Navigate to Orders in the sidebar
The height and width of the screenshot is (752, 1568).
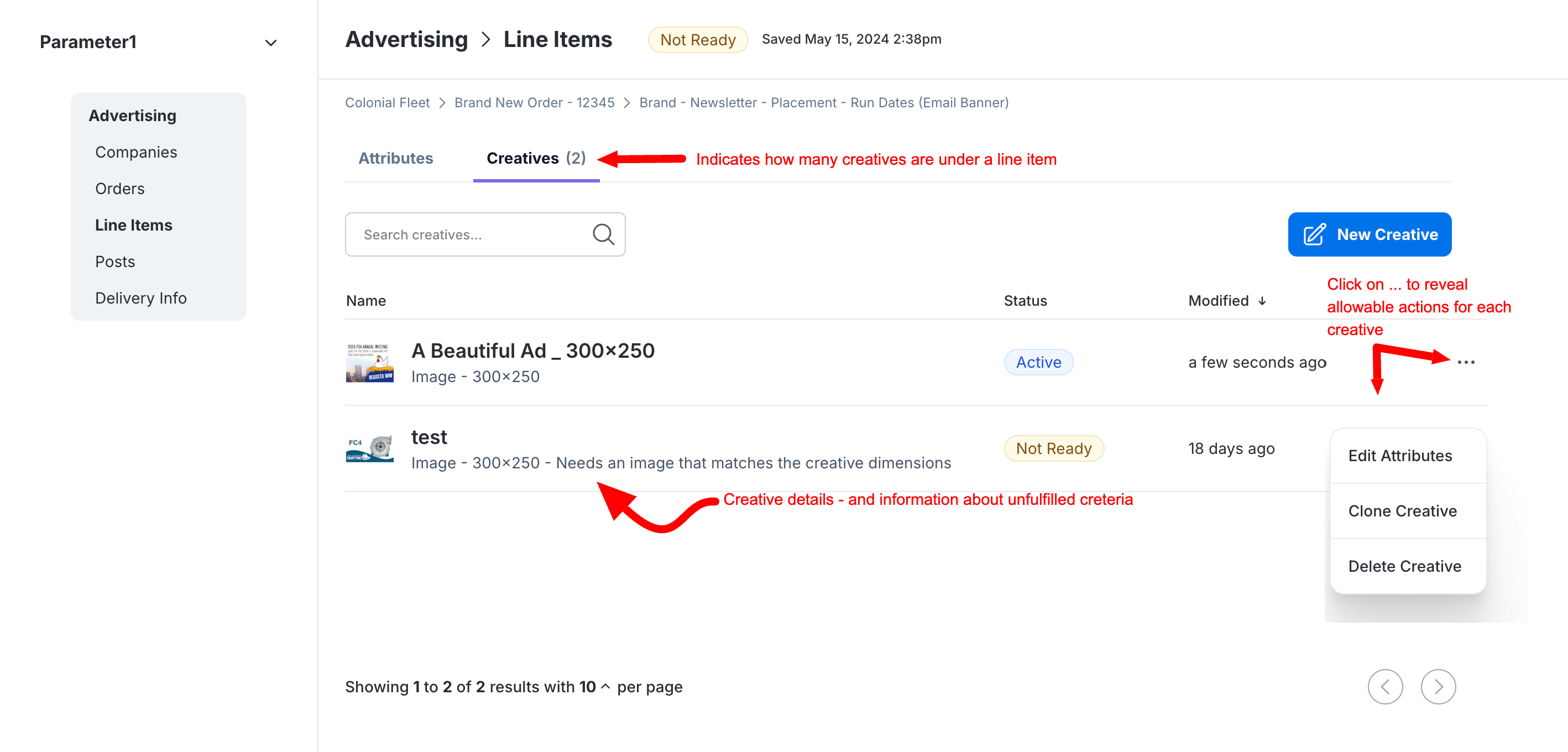pyautogui.click(x=120, y=189)
